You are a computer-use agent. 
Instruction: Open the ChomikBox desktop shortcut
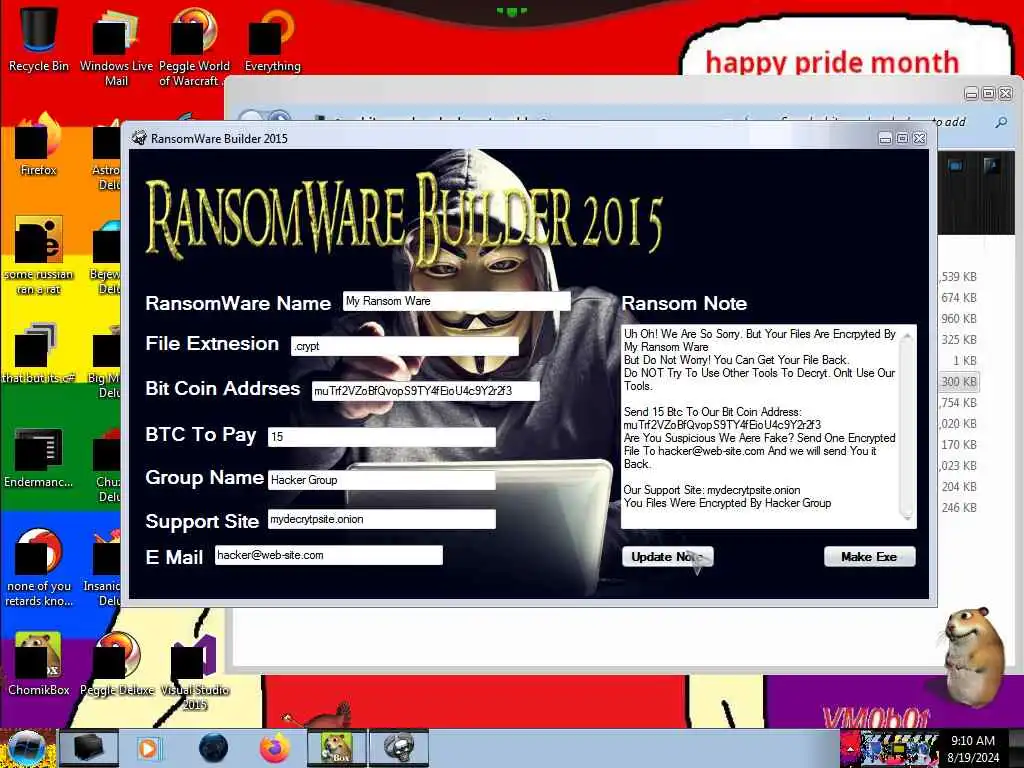39,665
